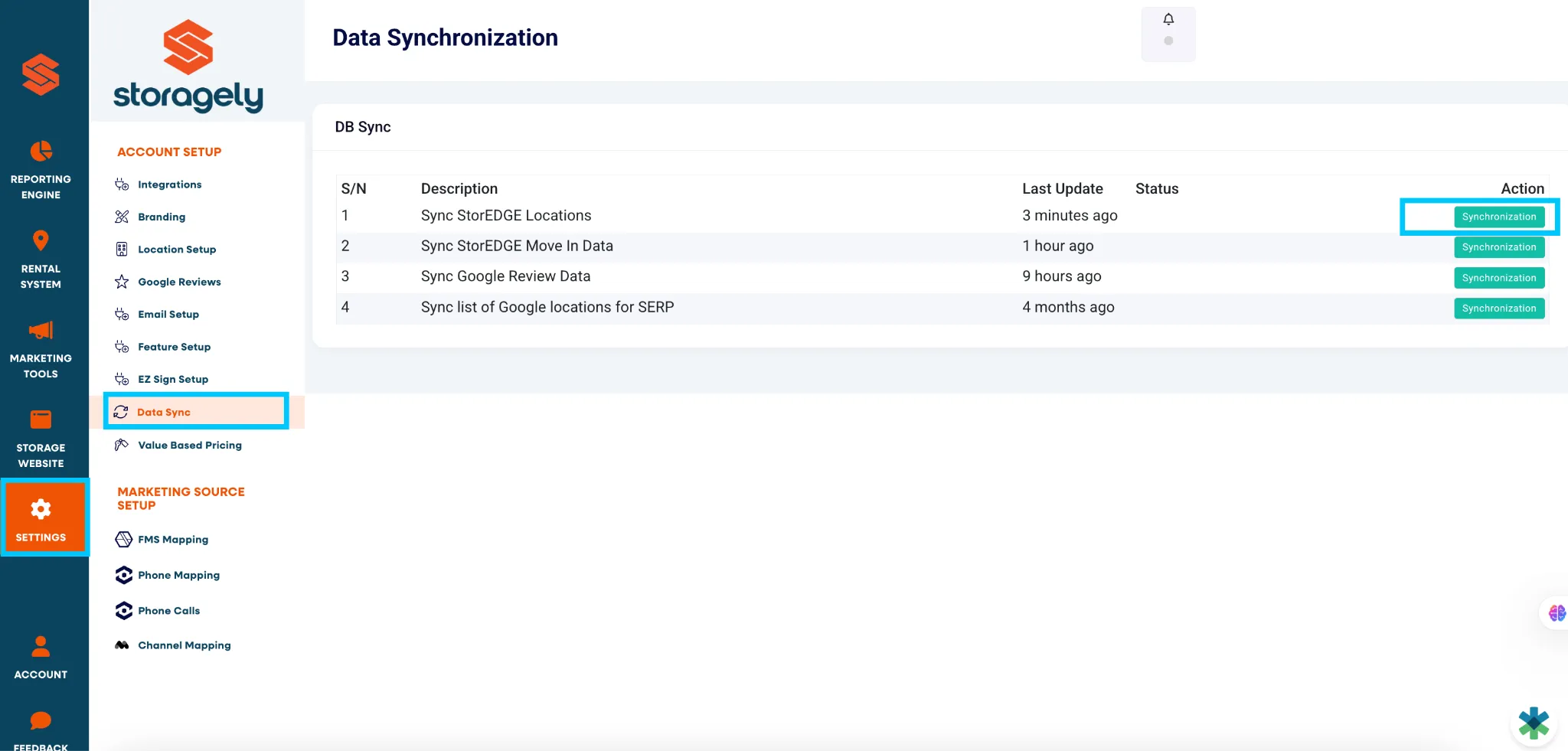
Task: Open the Marketing Tools megaphone icon
Action: (41, 330)
